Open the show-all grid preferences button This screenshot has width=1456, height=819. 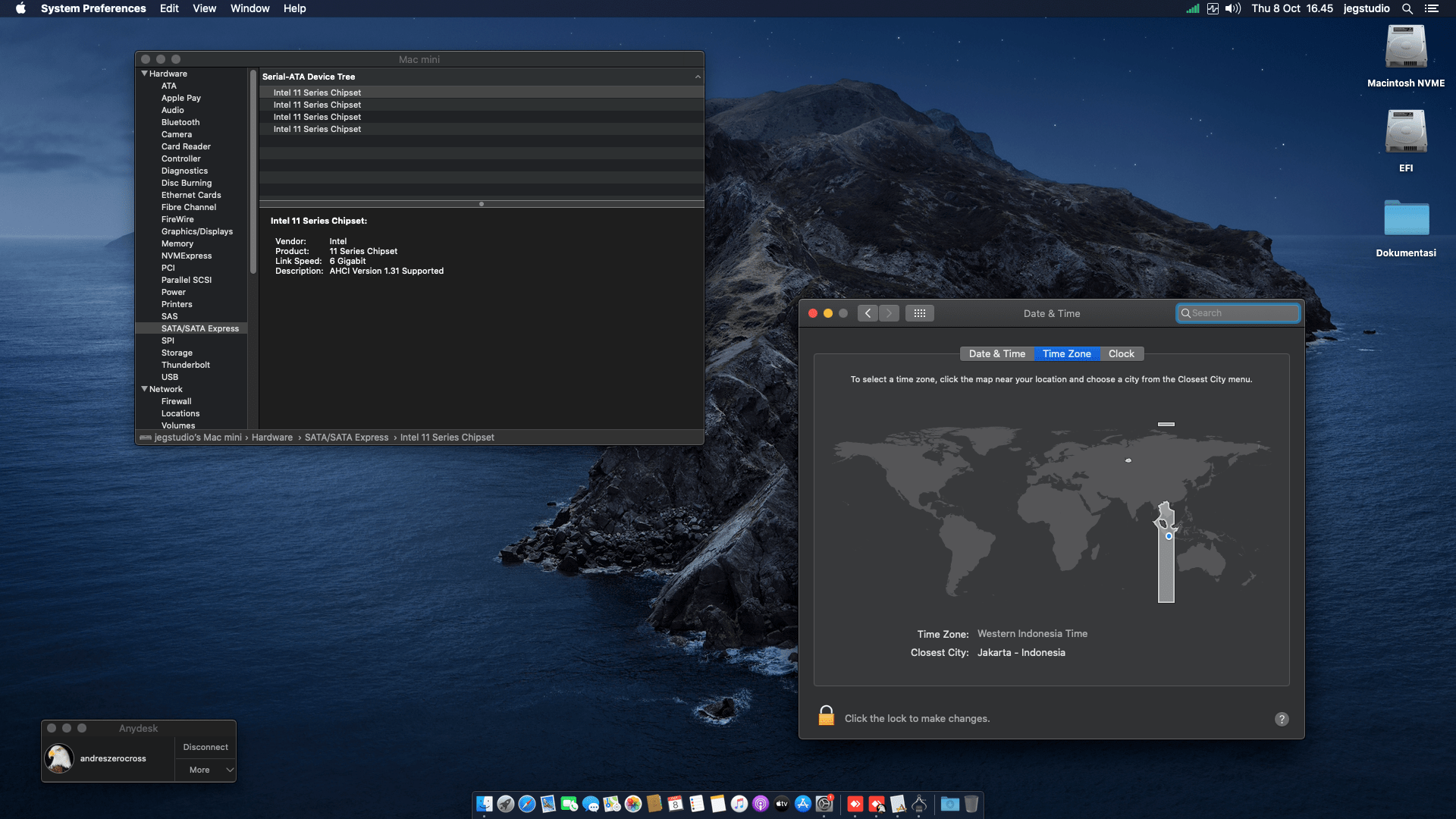point(919,313)
